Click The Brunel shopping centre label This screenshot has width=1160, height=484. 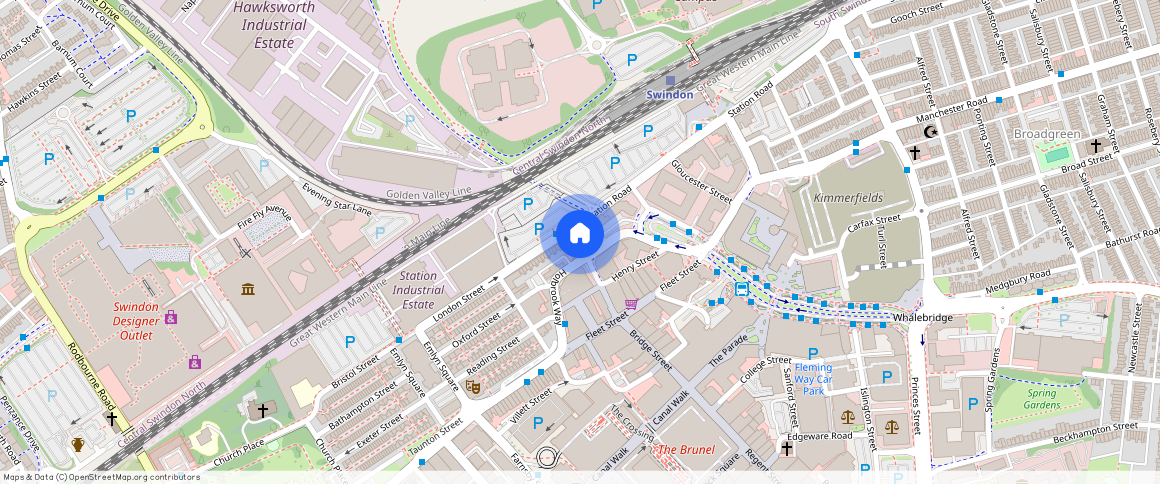(685, 450)
